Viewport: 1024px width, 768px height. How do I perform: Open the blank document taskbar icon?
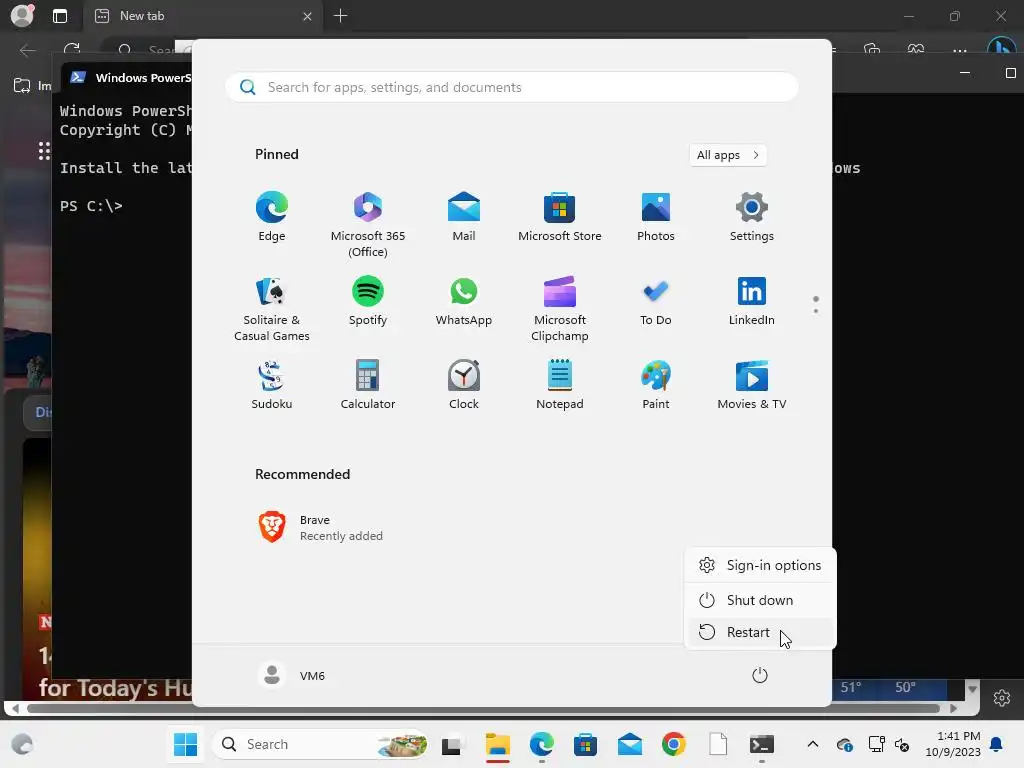(718, 744)
